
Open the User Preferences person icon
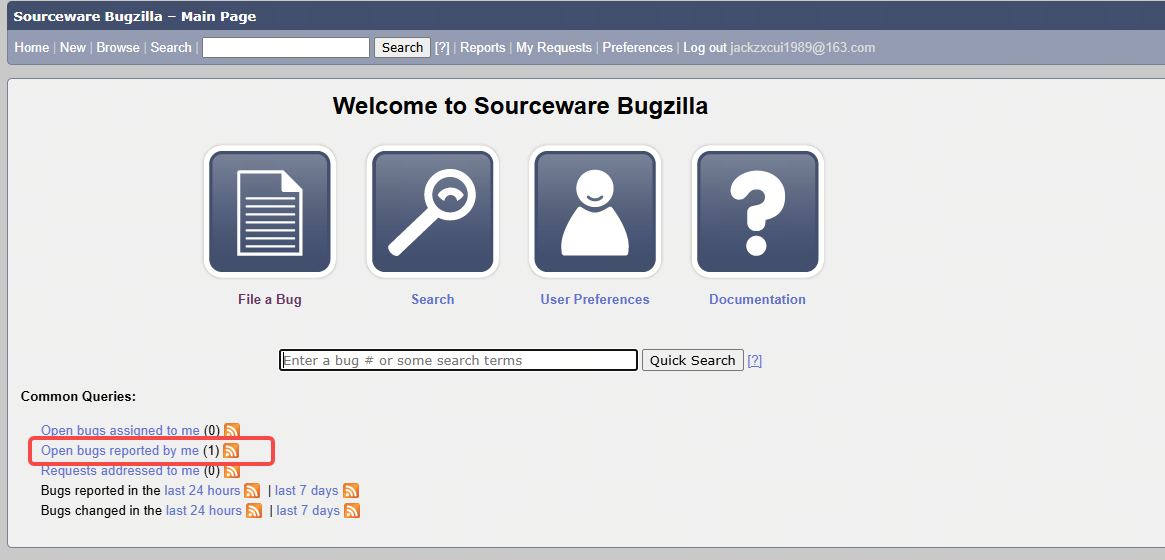tap(595, 212)
